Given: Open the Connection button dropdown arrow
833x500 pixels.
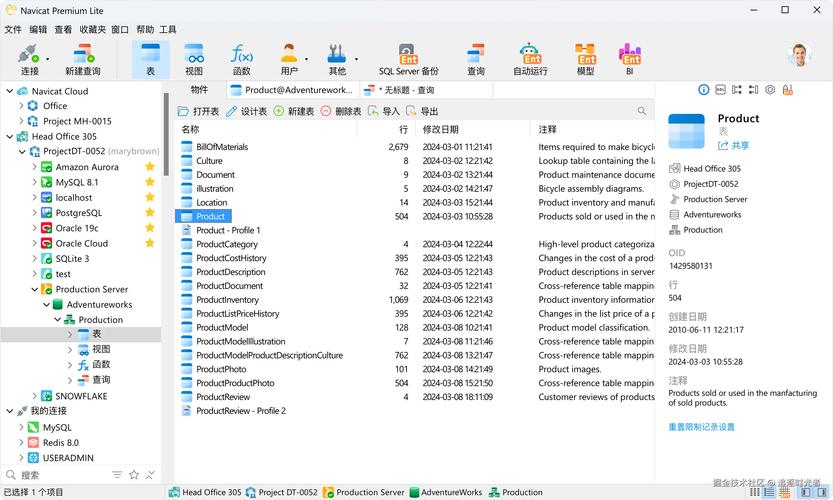Looking at the screenshot, I should click(47, 59).
